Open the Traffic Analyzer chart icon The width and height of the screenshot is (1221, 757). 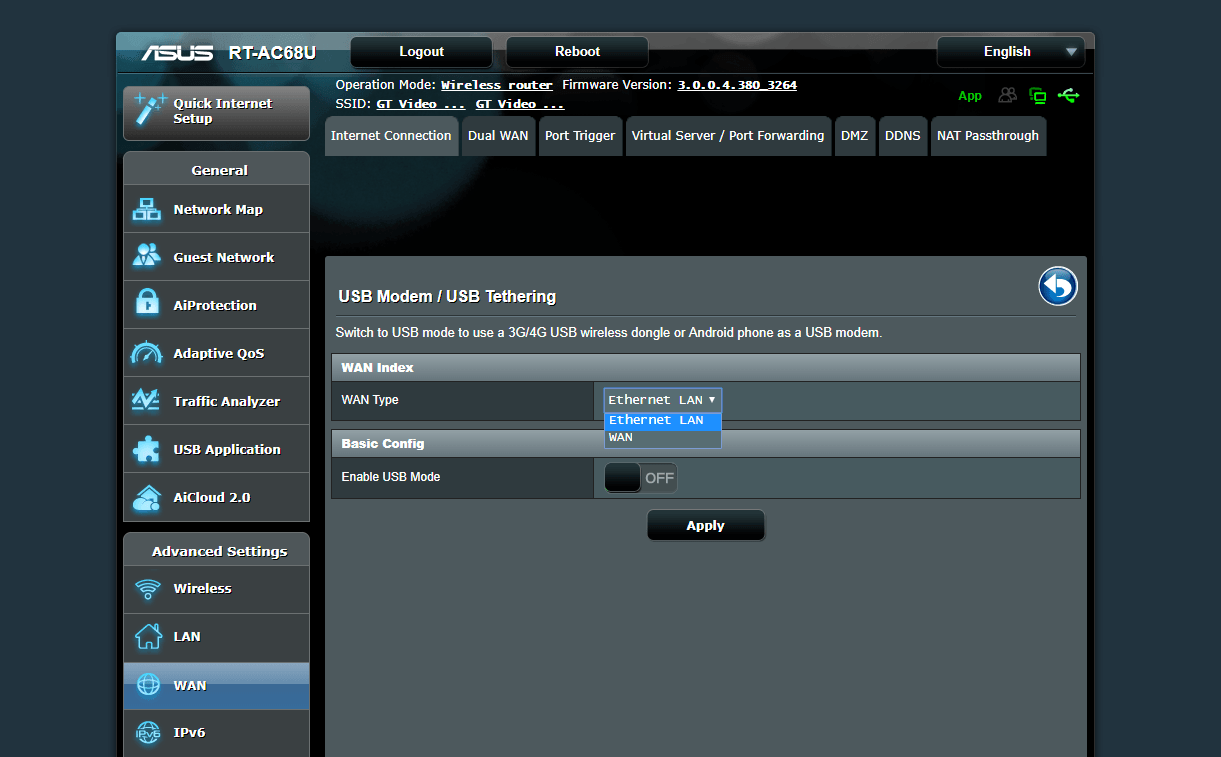(x=147, y=401)
